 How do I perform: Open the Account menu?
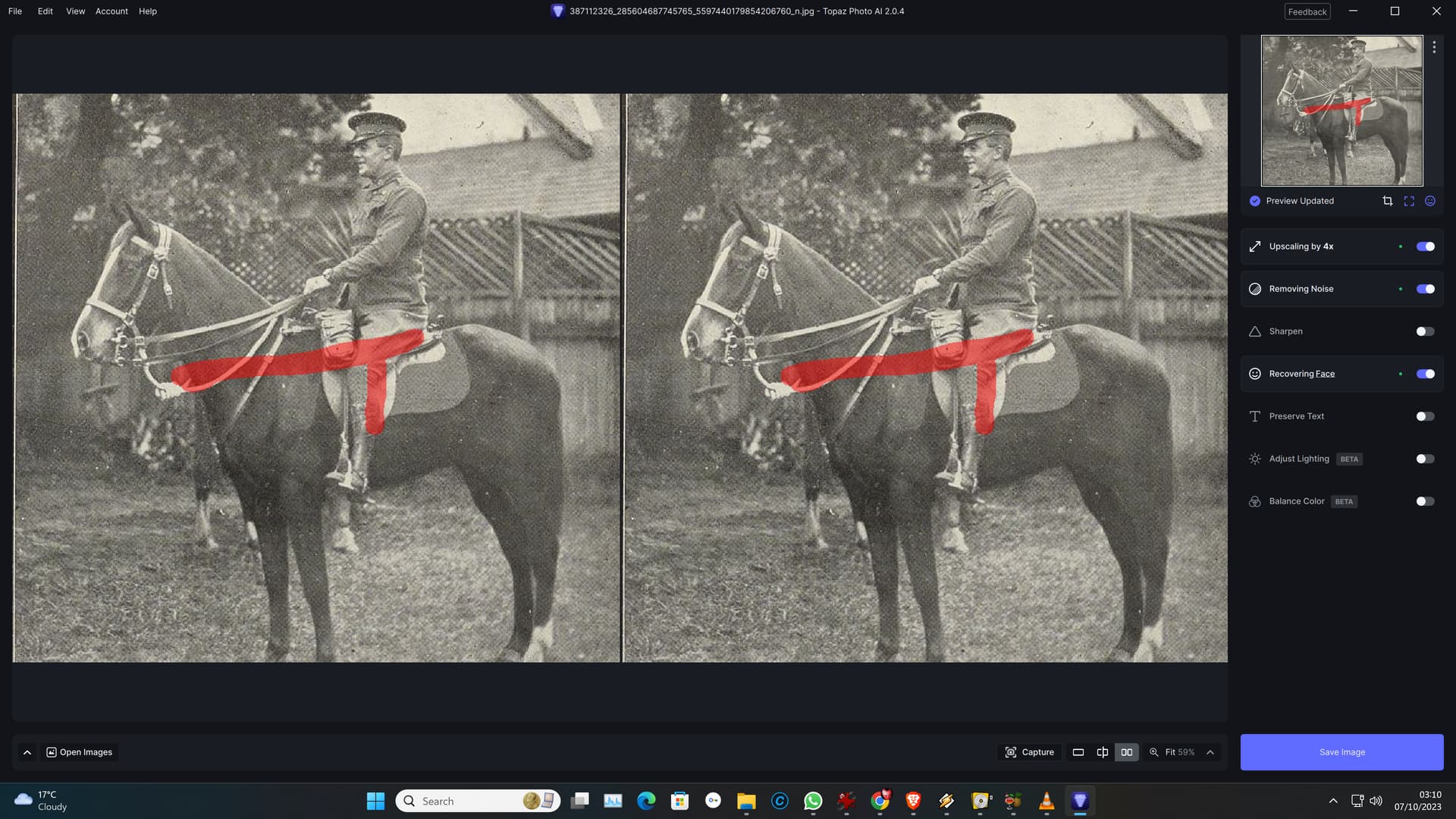pyautogui.click(x=111, y=11)
